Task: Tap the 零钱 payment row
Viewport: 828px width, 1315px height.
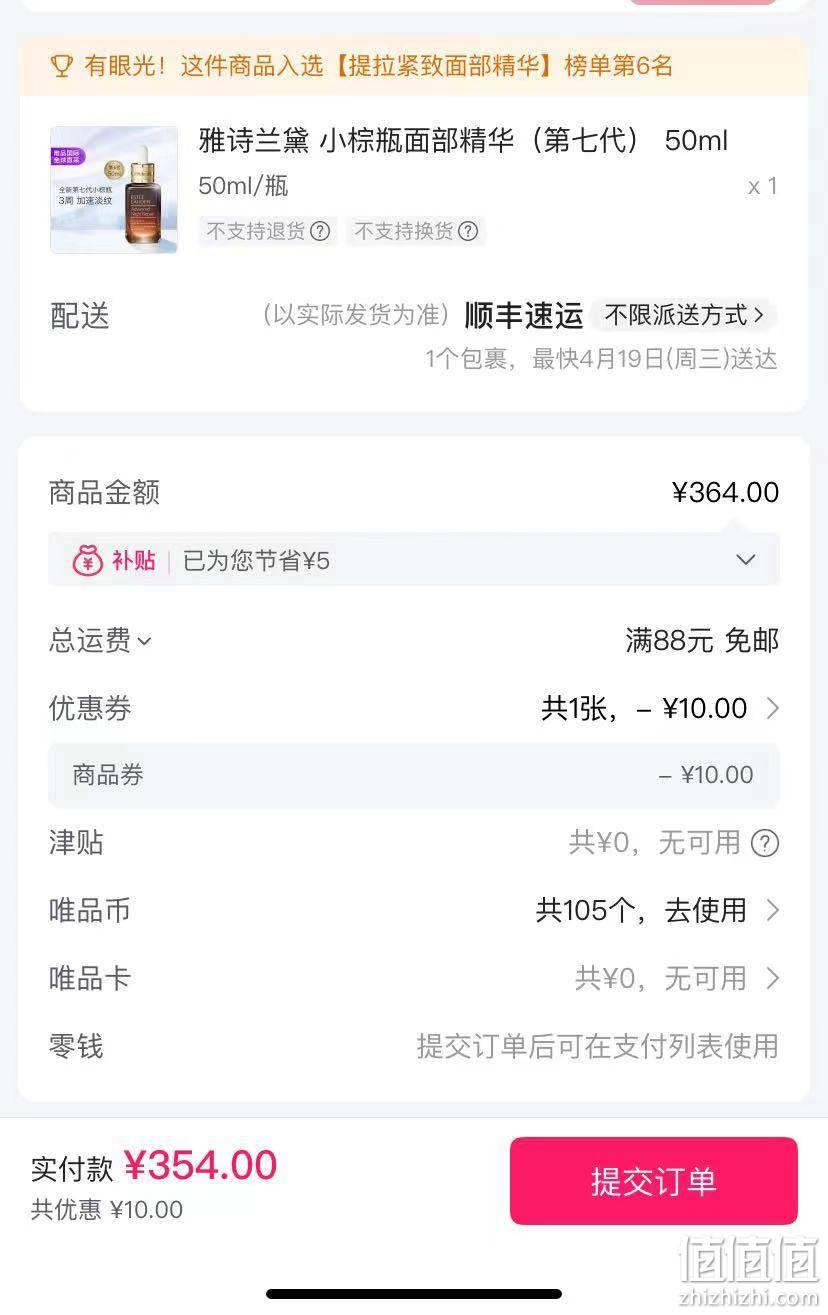Action: point(414,1046)
